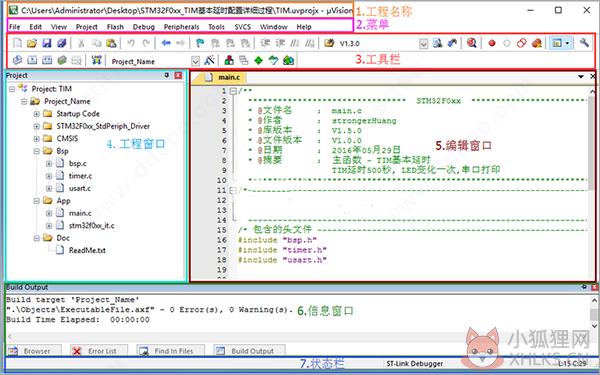Expand the Startup Code folder
The image size is (600, 375).
coord(36,114)
